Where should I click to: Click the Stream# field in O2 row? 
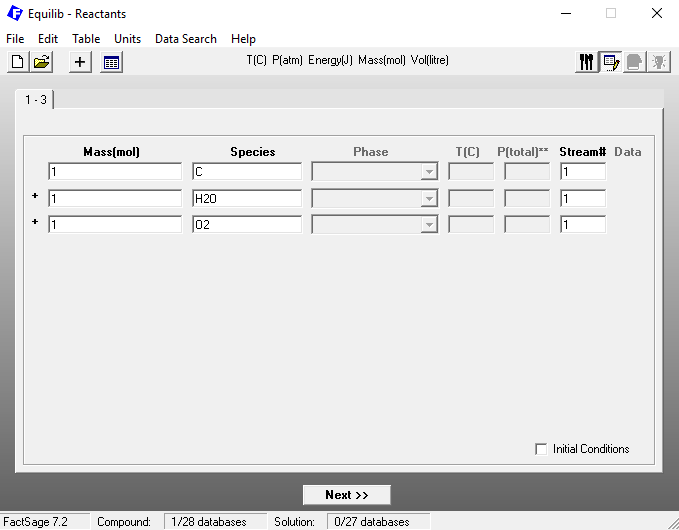coord(583,225)
